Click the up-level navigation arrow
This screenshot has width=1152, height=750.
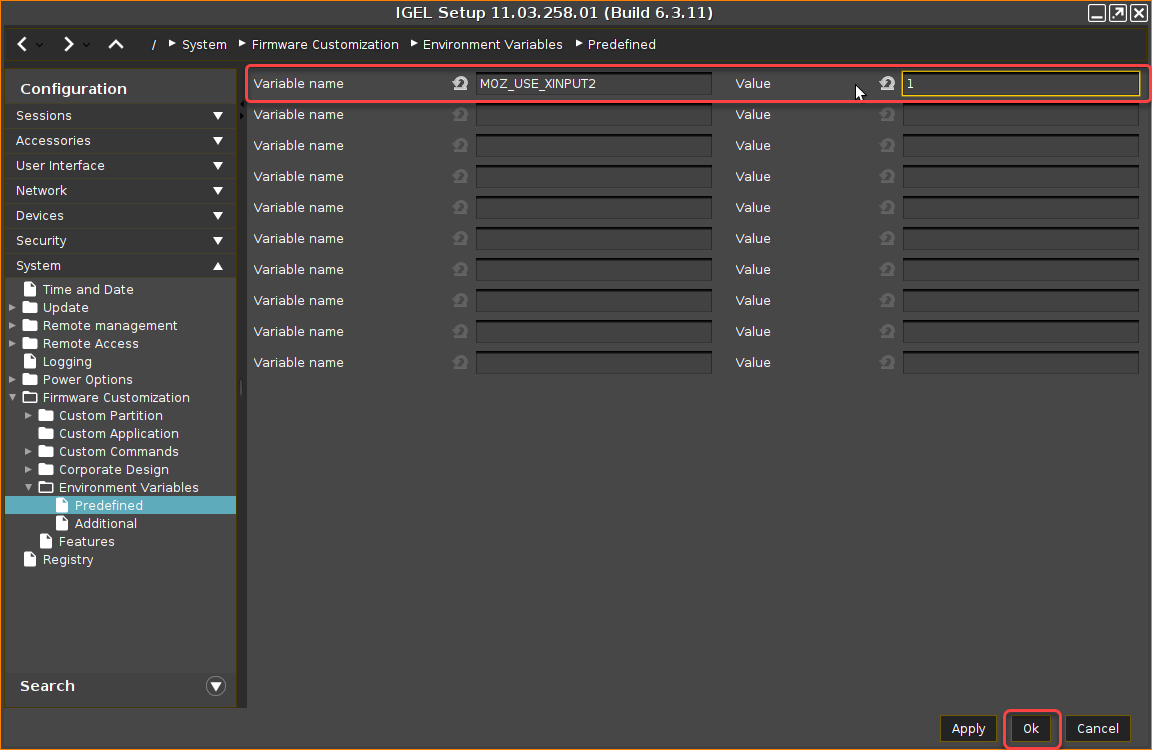pos(116,44)
